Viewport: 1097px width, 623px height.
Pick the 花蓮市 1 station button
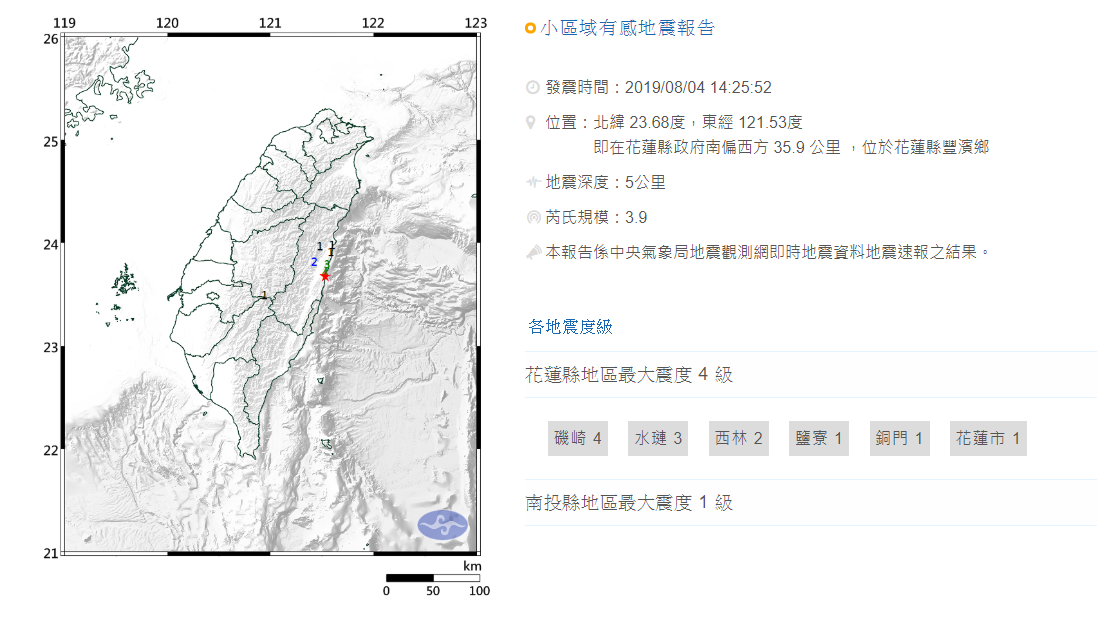click(988, 439)
